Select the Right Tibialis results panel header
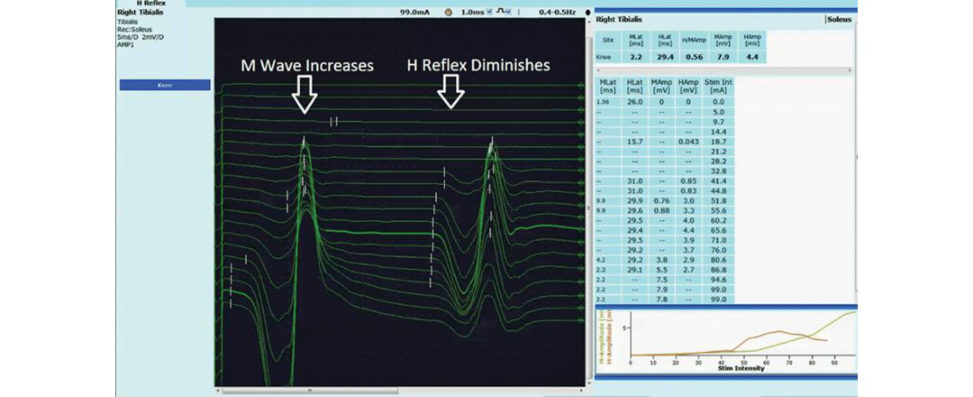This screenshot has height=397, width=973. click(x=619, y=20)
